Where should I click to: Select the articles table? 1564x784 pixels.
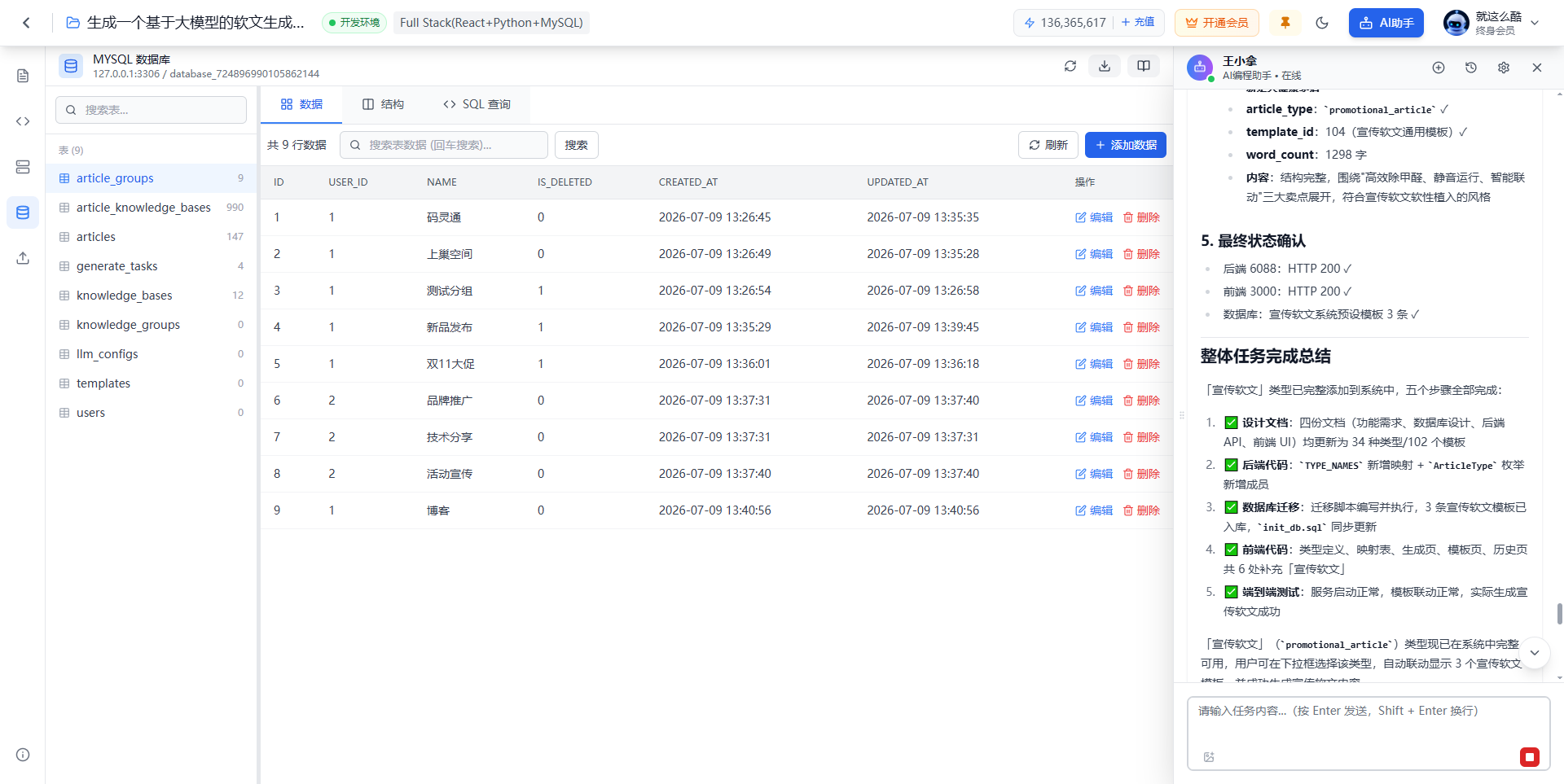click(152, 237)
